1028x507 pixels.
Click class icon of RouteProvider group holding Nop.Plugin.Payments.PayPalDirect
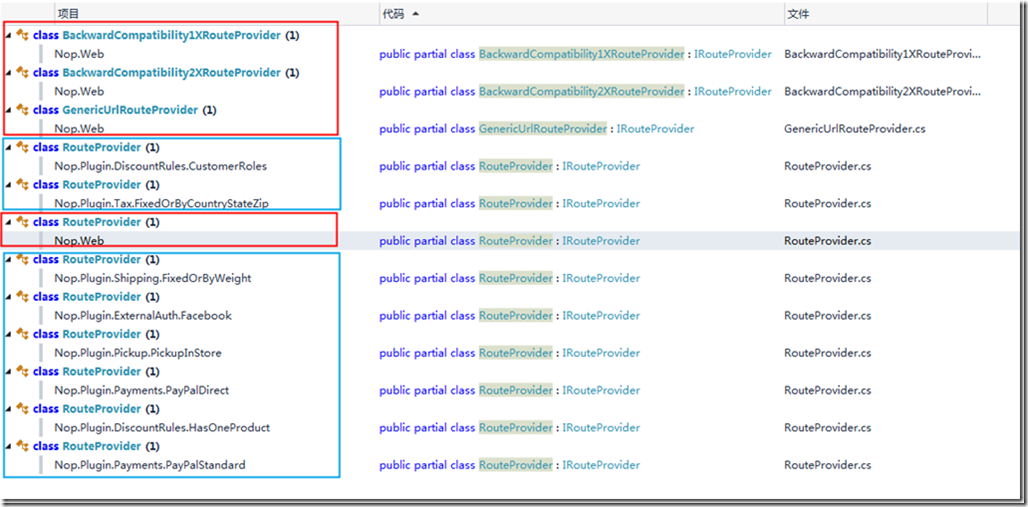23,371
